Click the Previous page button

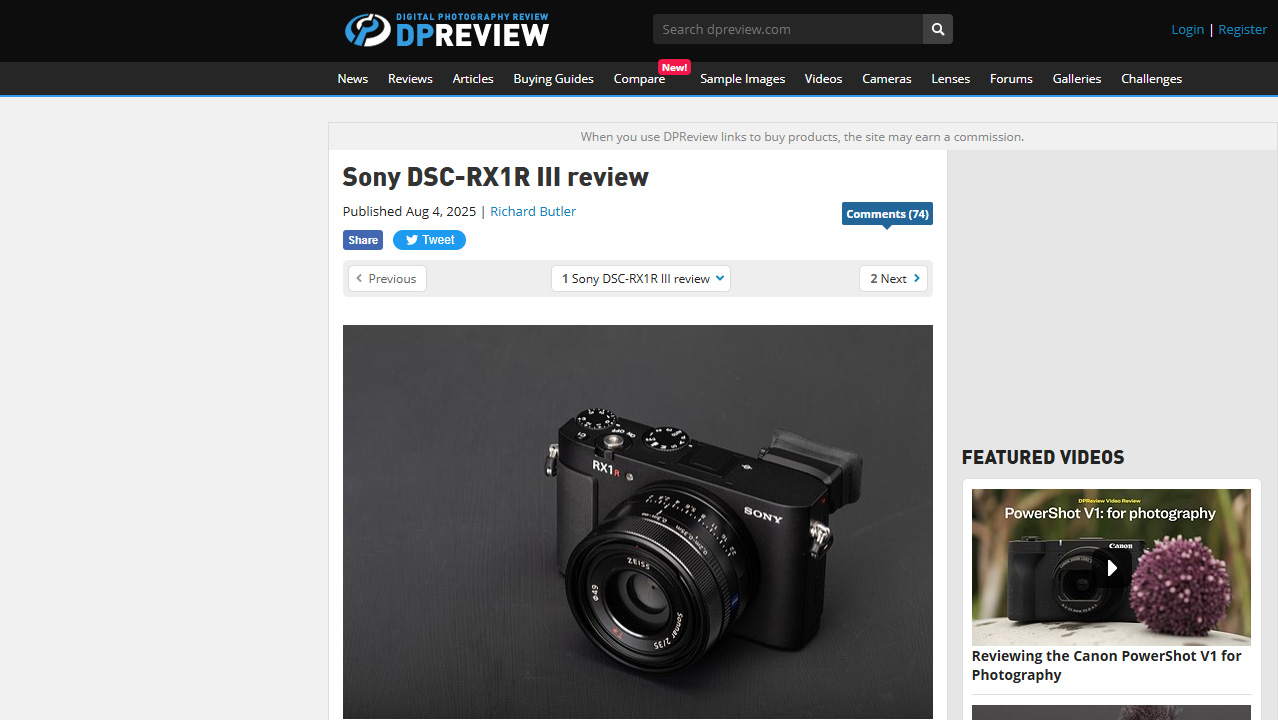tap(387, 279)
